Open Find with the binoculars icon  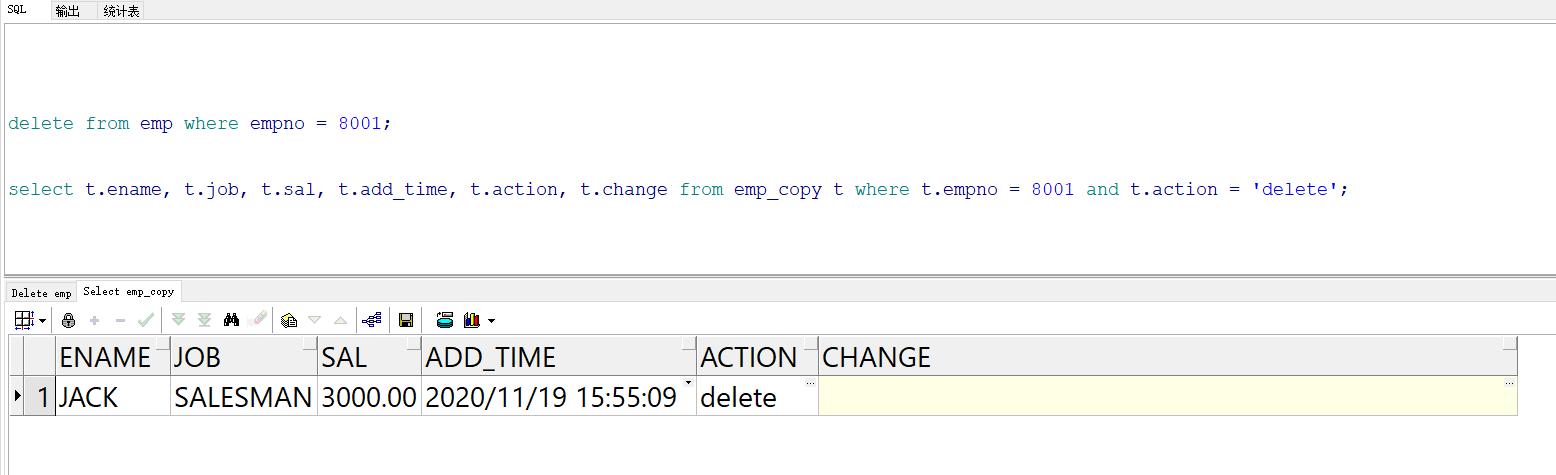click(232, 320)
